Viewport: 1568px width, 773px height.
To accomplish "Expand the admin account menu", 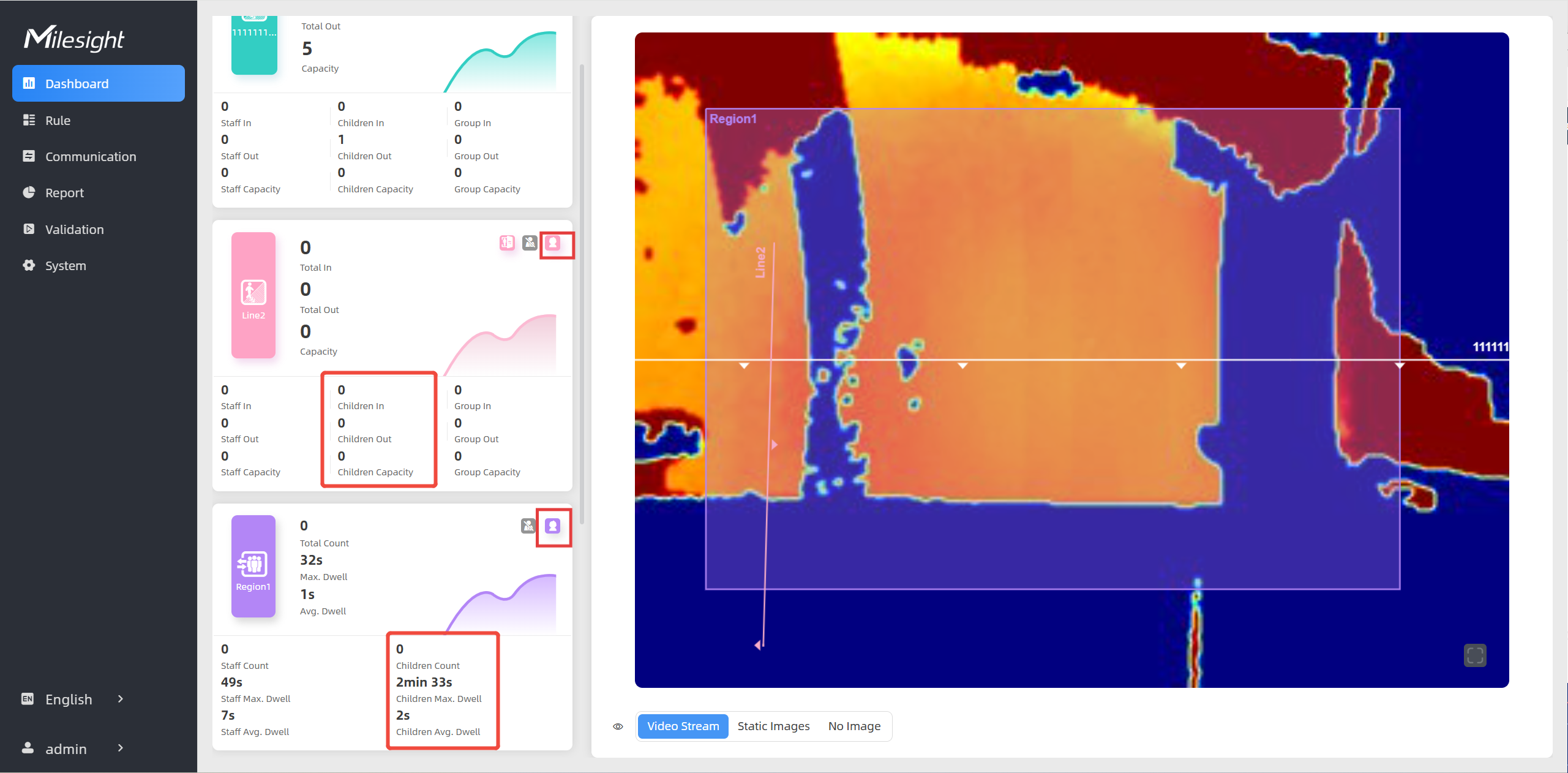I will click(x=66, y=748).
